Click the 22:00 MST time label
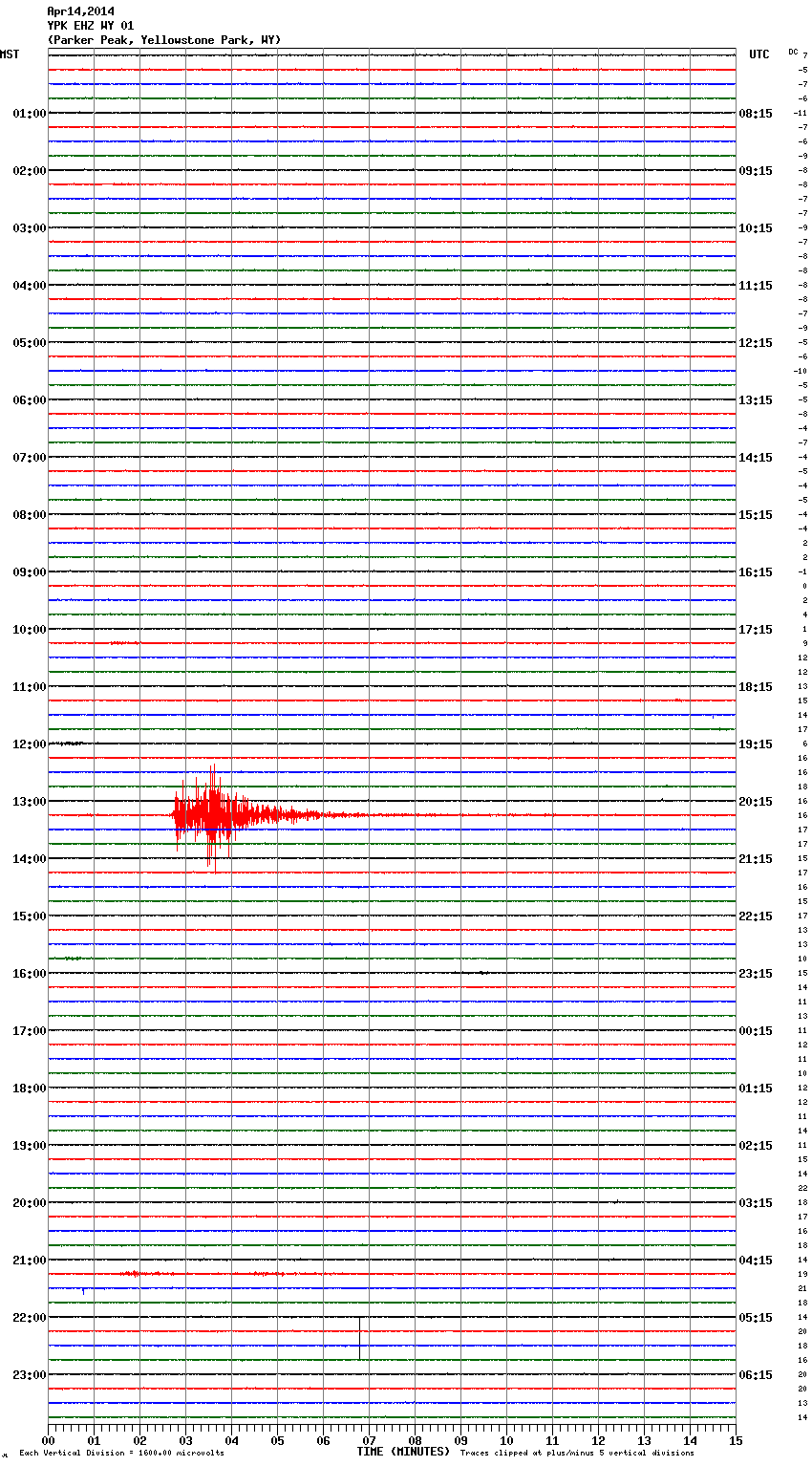Viewport: 812px width, 1466px height. 29,1318
